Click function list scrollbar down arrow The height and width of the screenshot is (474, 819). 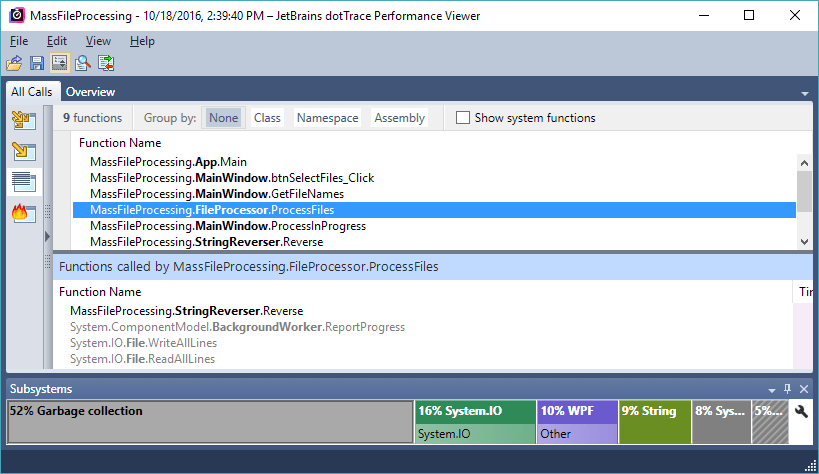tap(804, 241)
